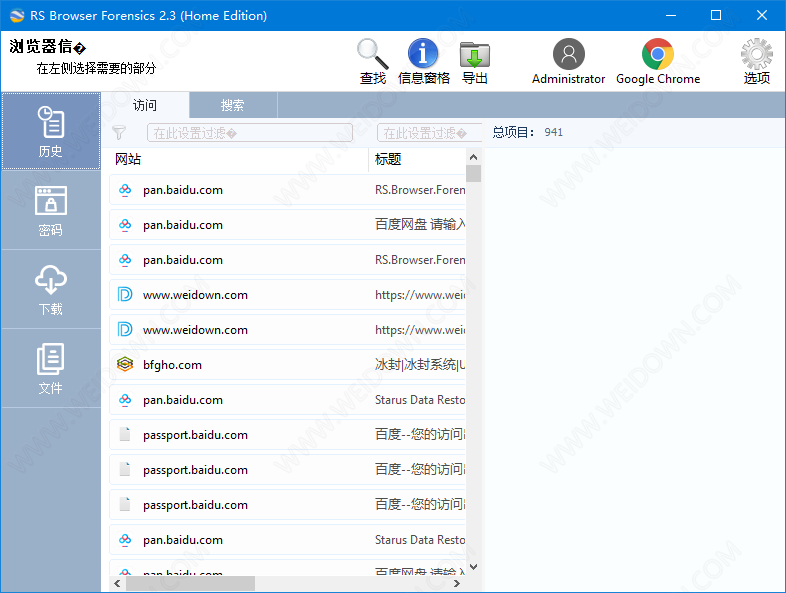
Task: Select first Starus Data Resto title
Action: point(420,400)
